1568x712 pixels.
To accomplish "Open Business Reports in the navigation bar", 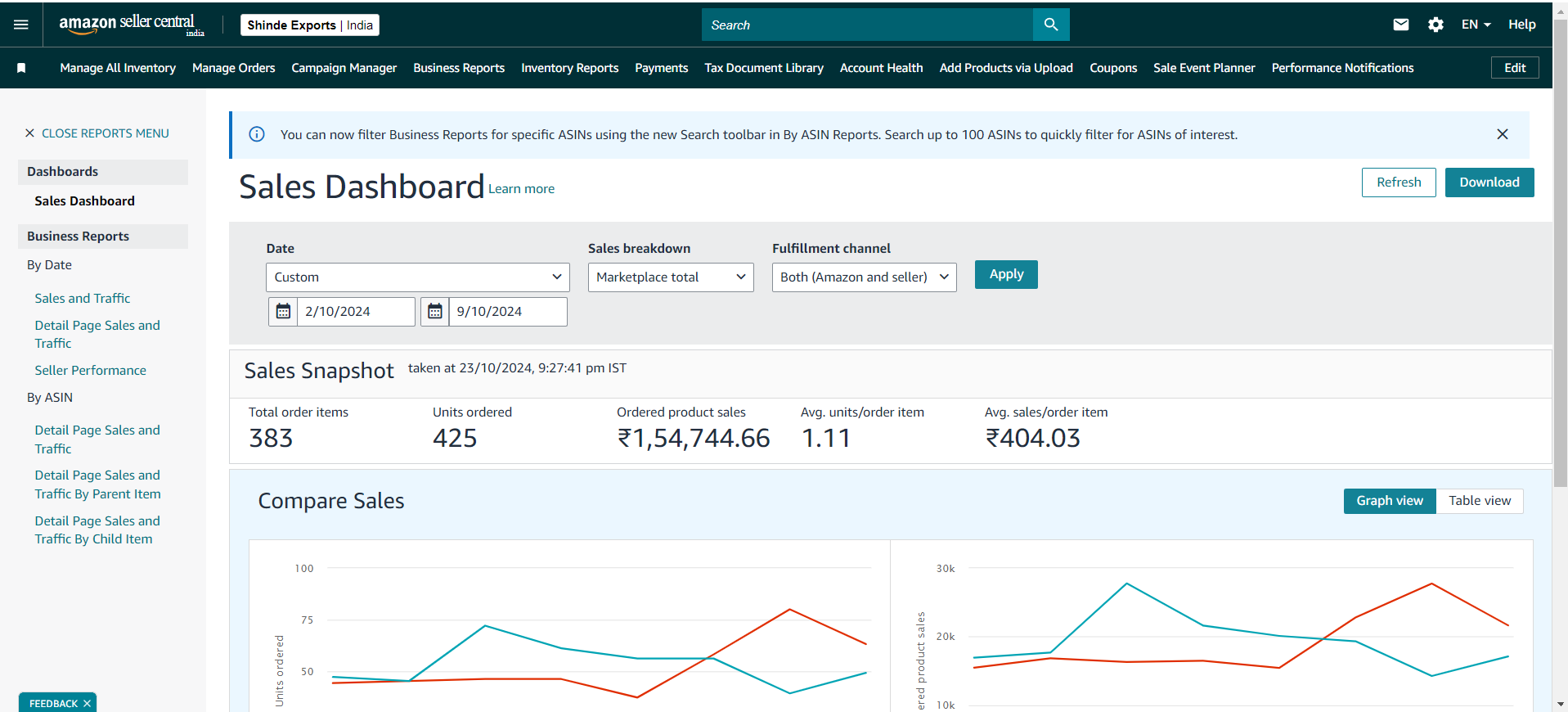I will 459,68.
